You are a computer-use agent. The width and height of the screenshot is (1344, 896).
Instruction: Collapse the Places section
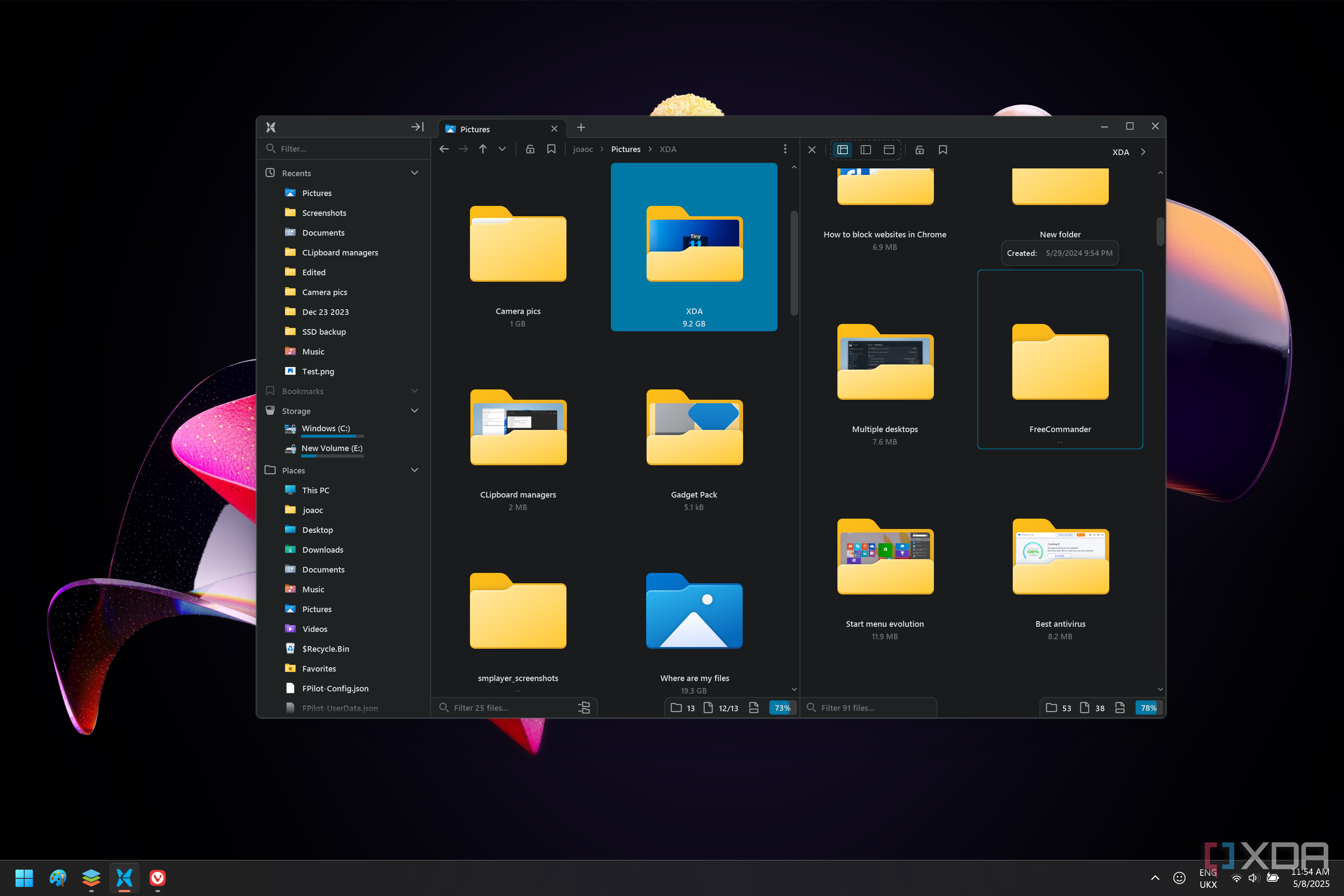pyautogui.click(x=415, y=471)
